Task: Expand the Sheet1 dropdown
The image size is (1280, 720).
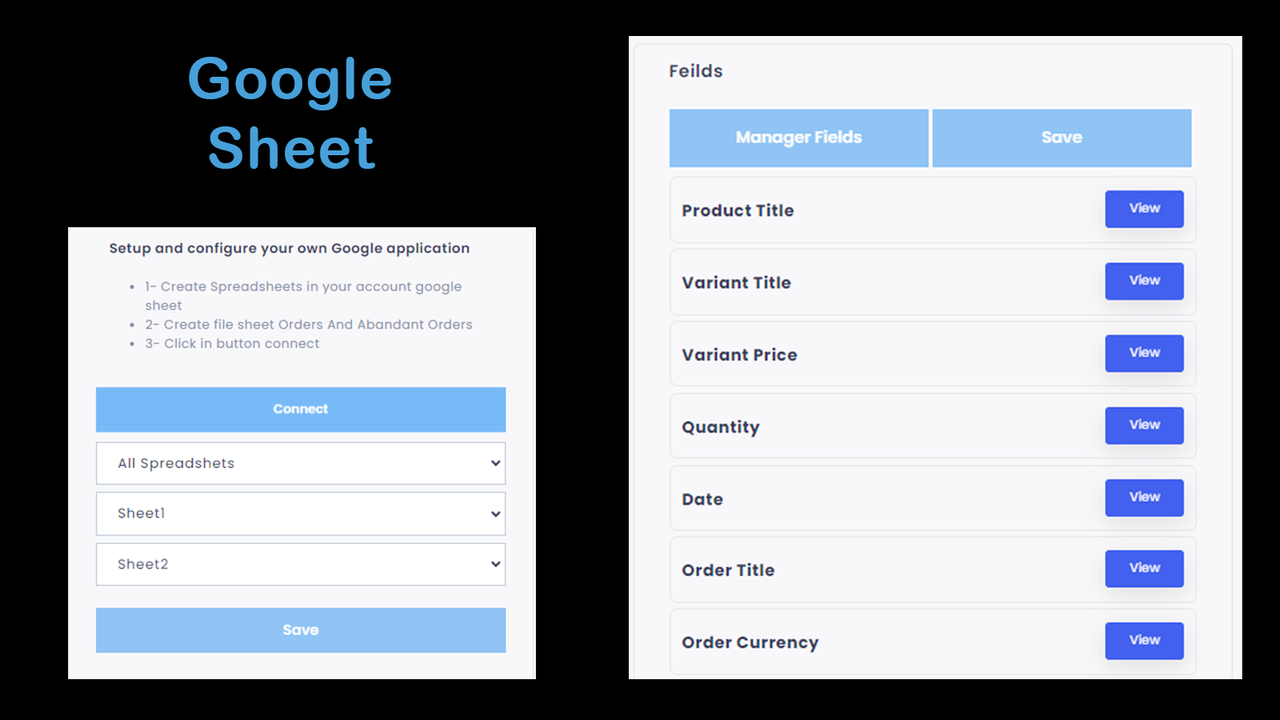Action: [300, 513]
